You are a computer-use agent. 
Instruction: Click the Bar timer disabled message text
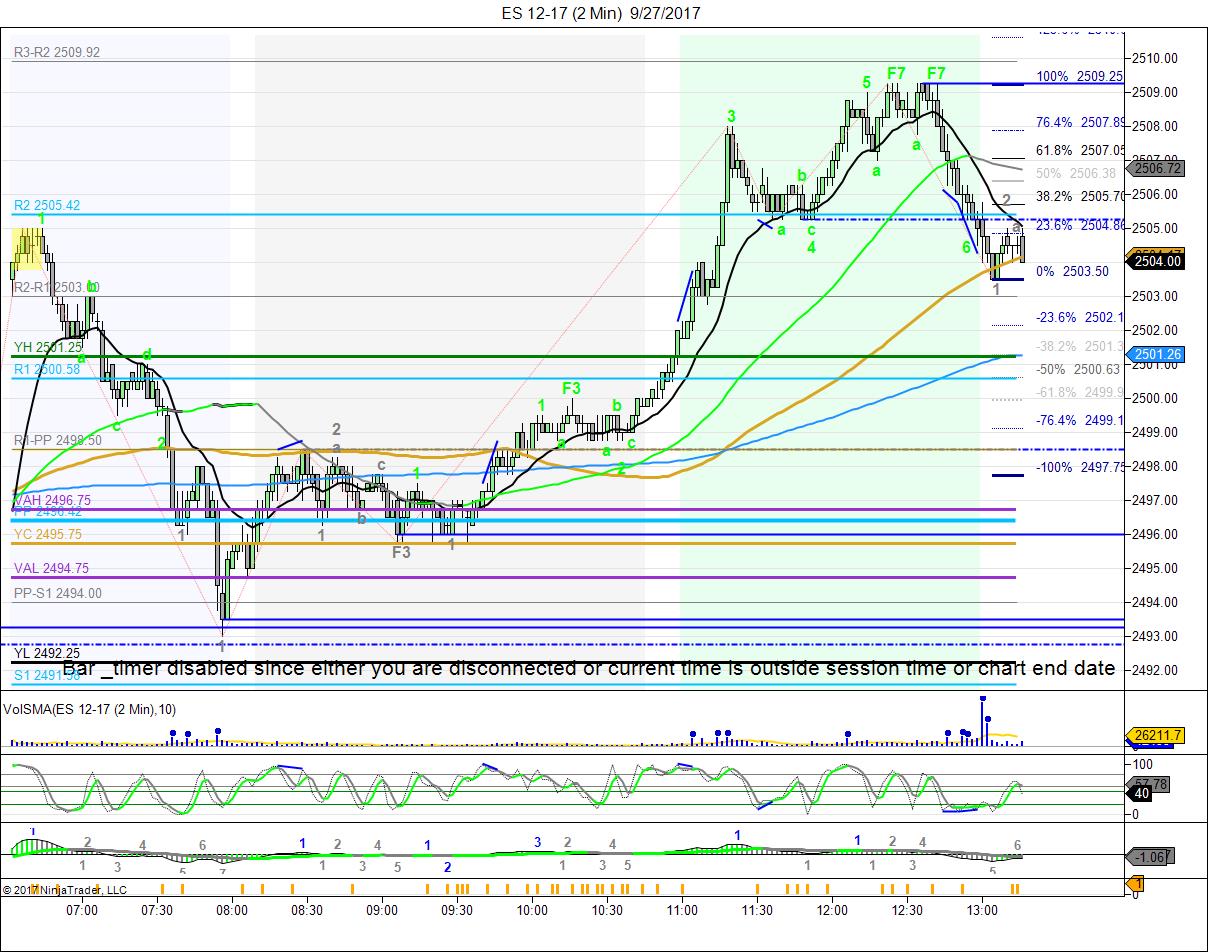point(588,668)
